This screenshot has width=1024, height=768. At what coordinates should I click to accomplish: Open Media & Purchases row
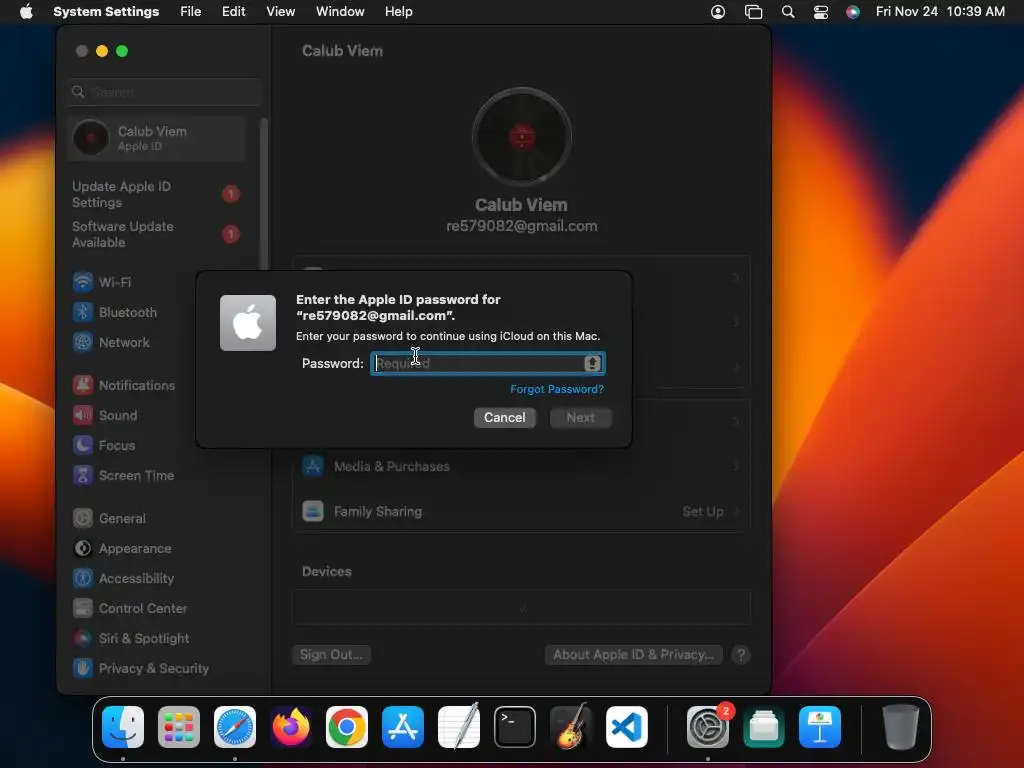pos(521,466)
